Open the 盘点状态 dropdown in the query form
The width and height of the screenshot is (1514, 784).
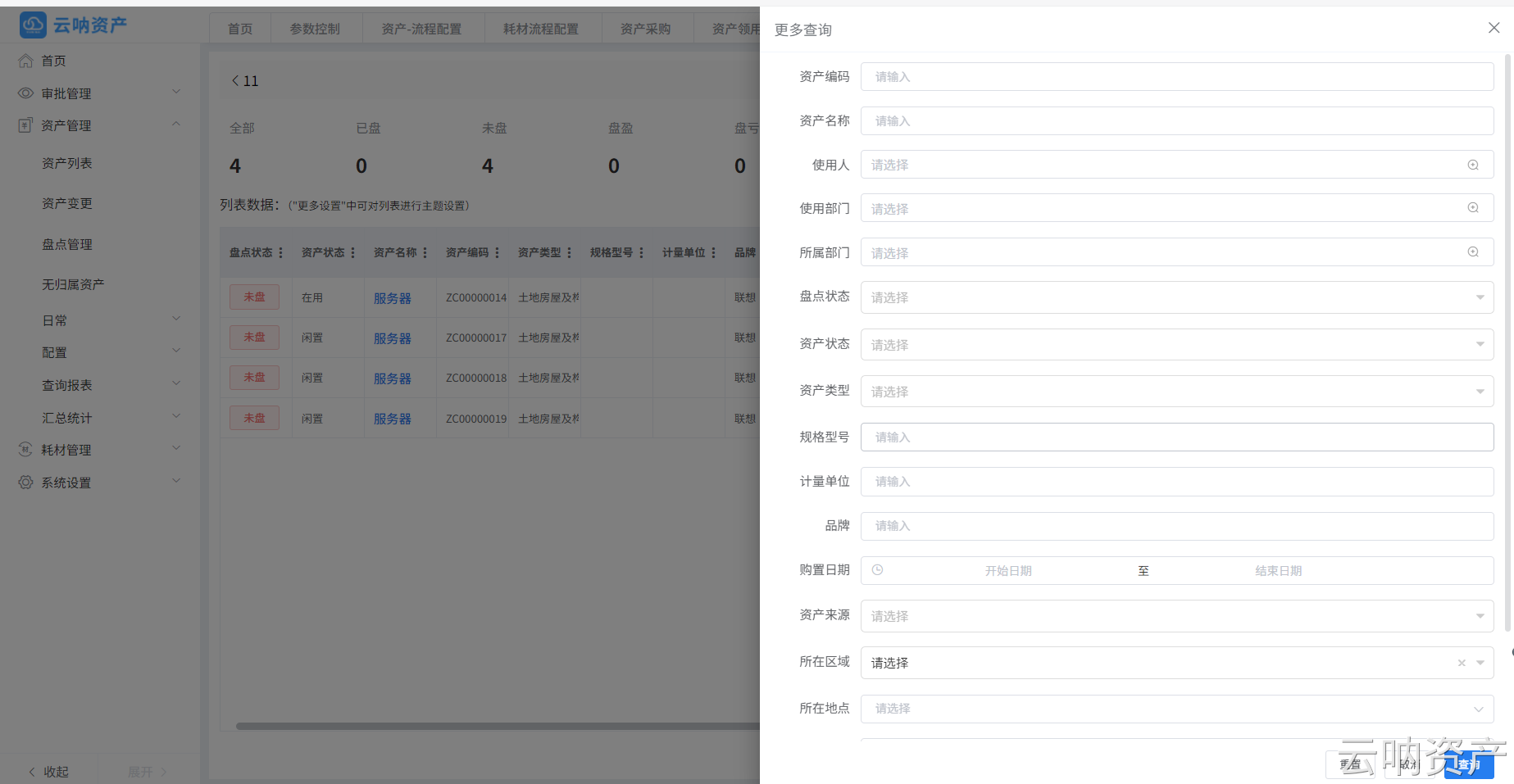coord(1177,297)
